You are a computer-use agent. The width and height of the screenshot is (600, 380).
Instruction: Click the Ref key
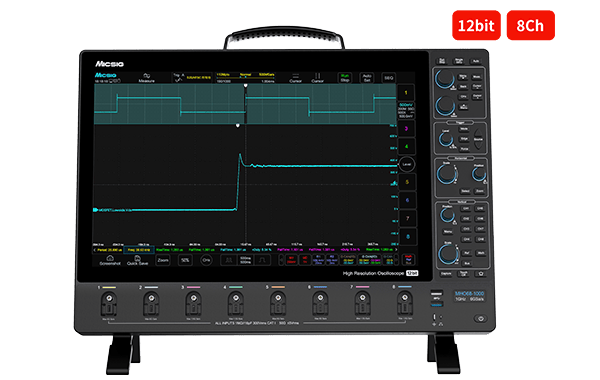click(x=467, y=253)
